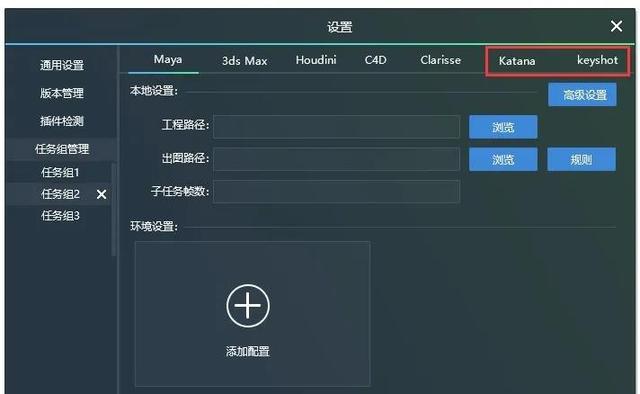Select 任务组1 in the list
The image size is (640, 394).
pos(60,172)
